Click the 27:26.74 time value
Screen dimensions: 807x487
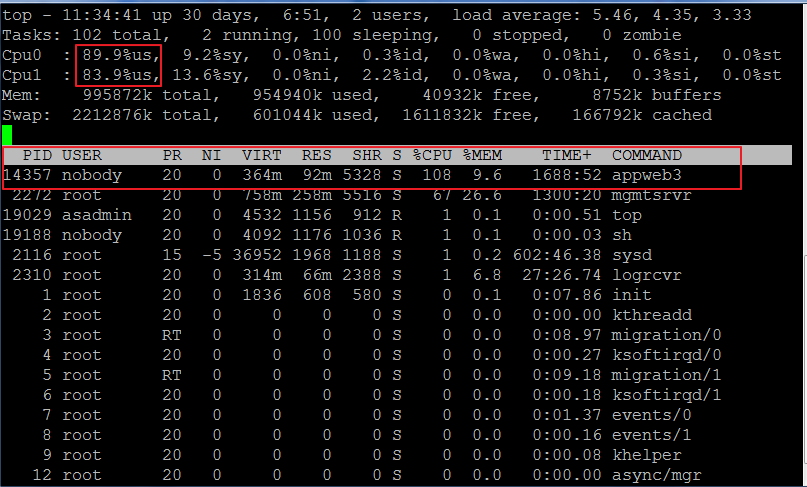click(562, 275)
